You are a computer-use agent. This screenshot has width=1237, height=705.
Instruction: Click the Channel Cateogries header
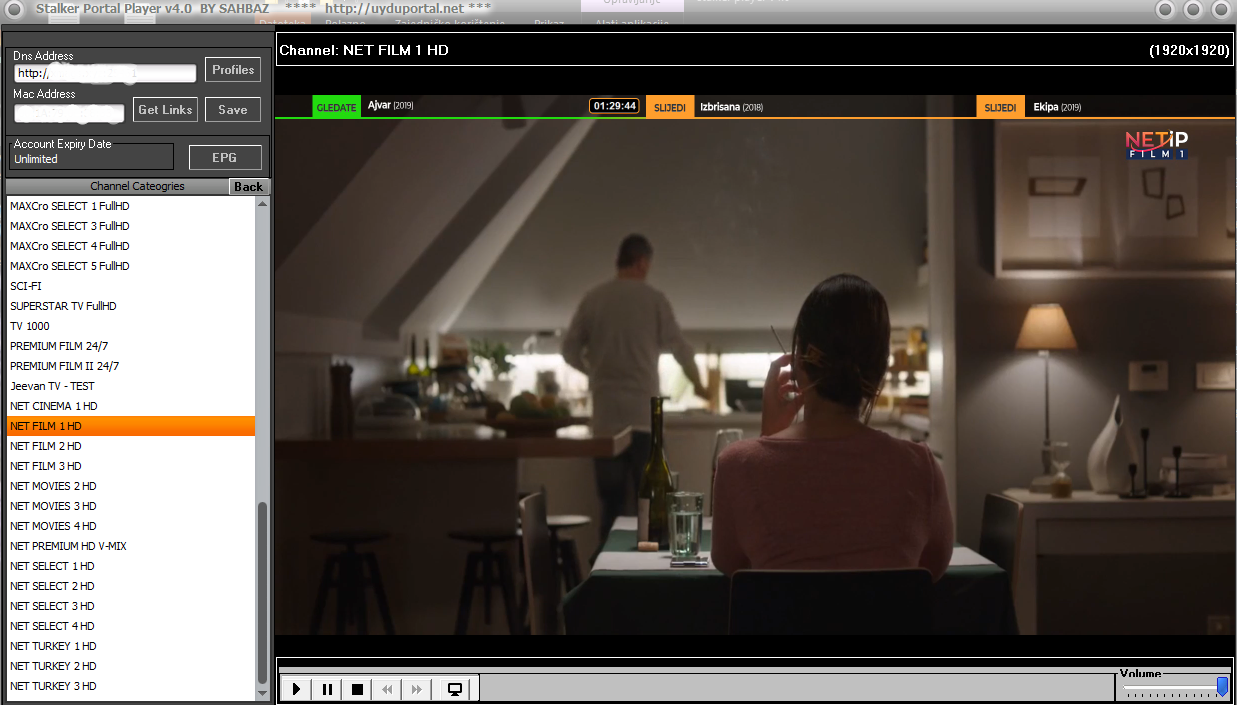pos(137,187)
